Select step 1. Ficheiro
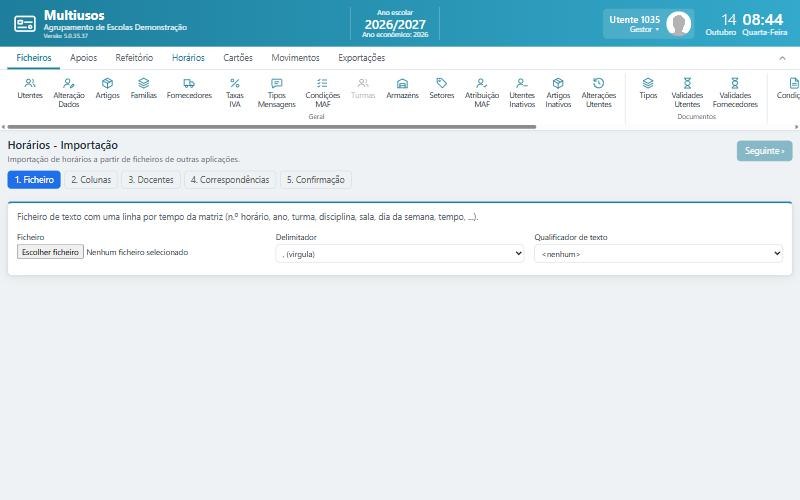Image resolution: width=800 pixels, height=500 pixels. 34,180
